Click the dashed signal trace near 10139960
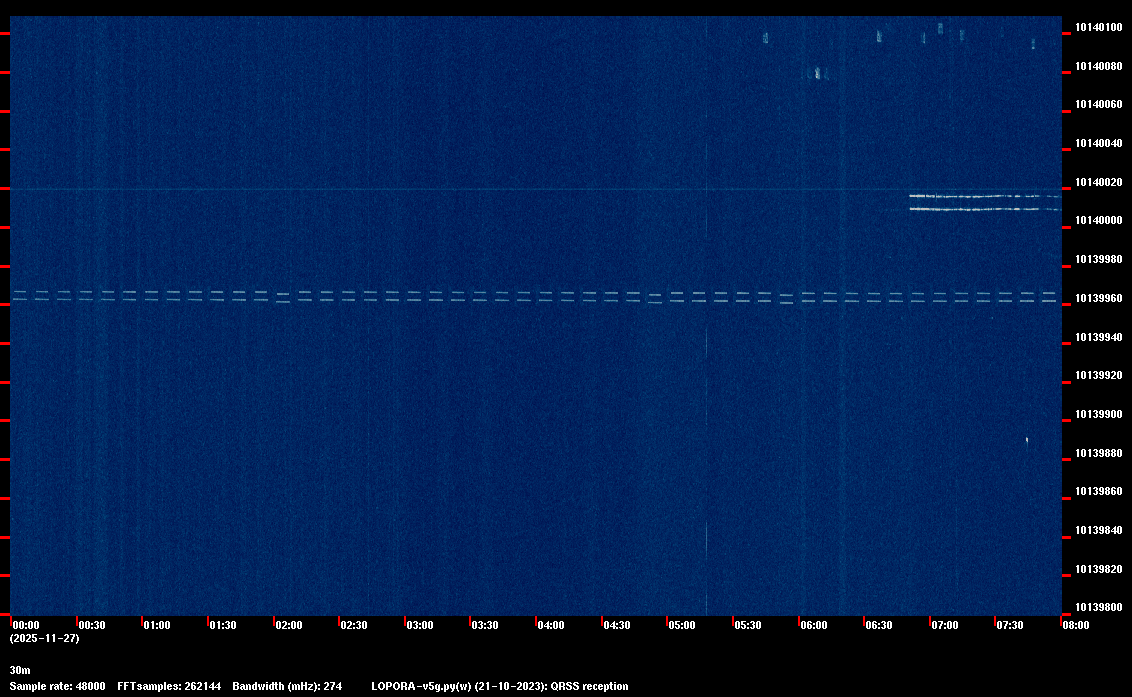Screen dimensions: 1132x697 500,296
